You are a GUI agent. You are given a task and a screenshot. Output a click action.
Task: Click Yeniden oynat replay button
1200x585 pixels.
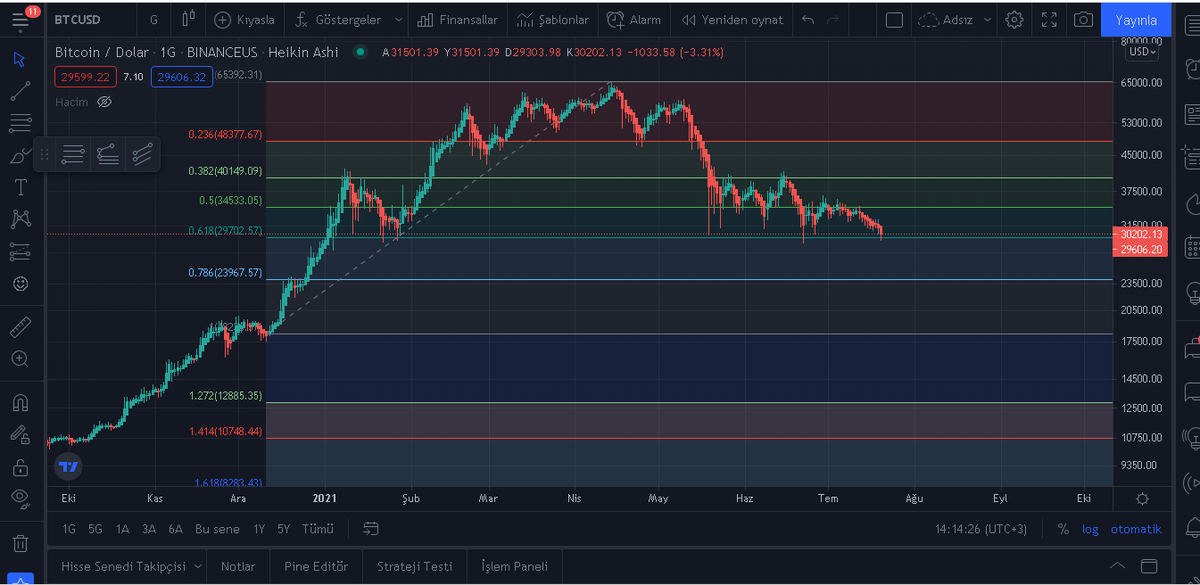click(x=730, y=19)
